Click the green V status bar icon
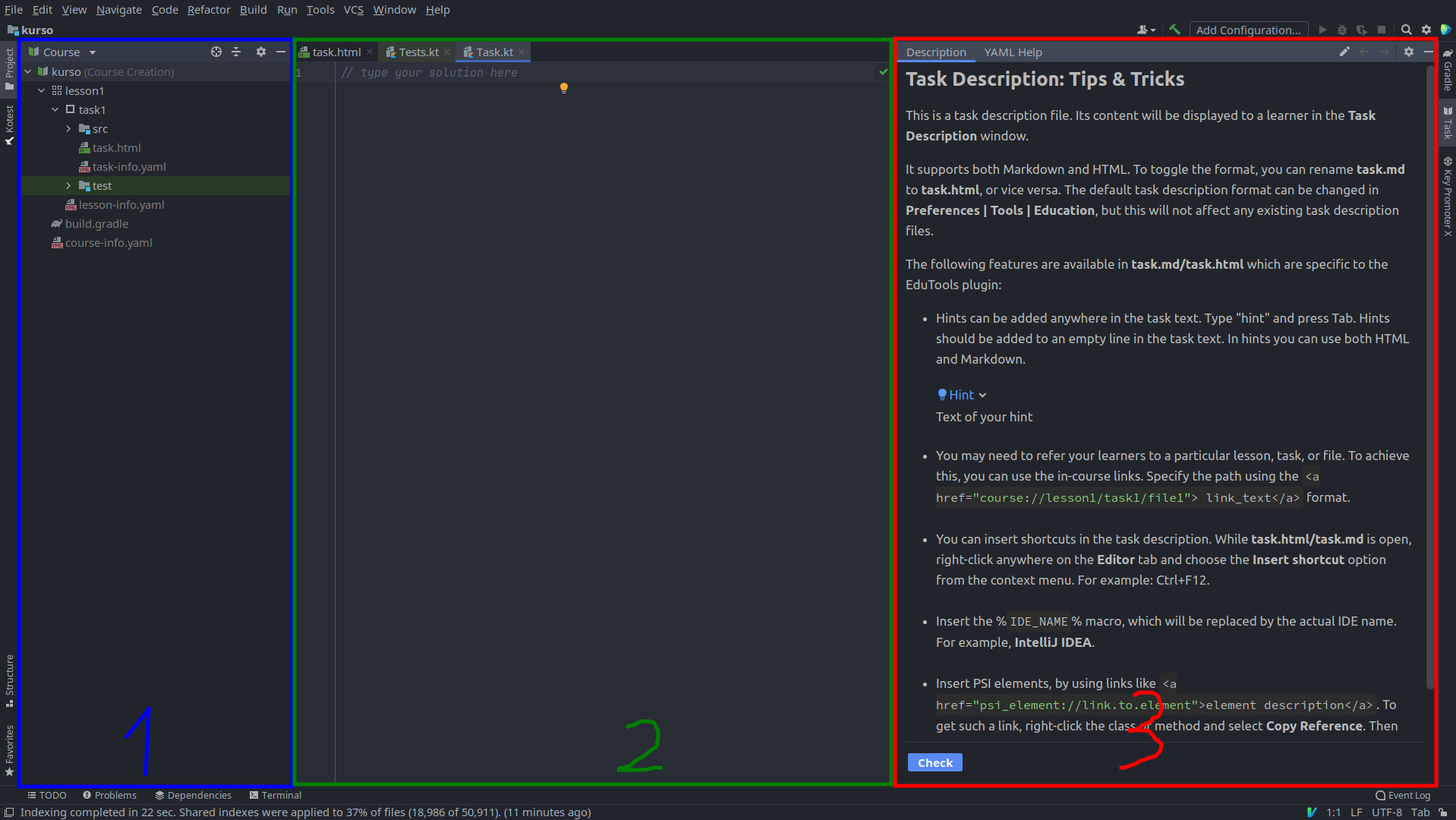1456x820 pixels. (x=1311, y=812)
